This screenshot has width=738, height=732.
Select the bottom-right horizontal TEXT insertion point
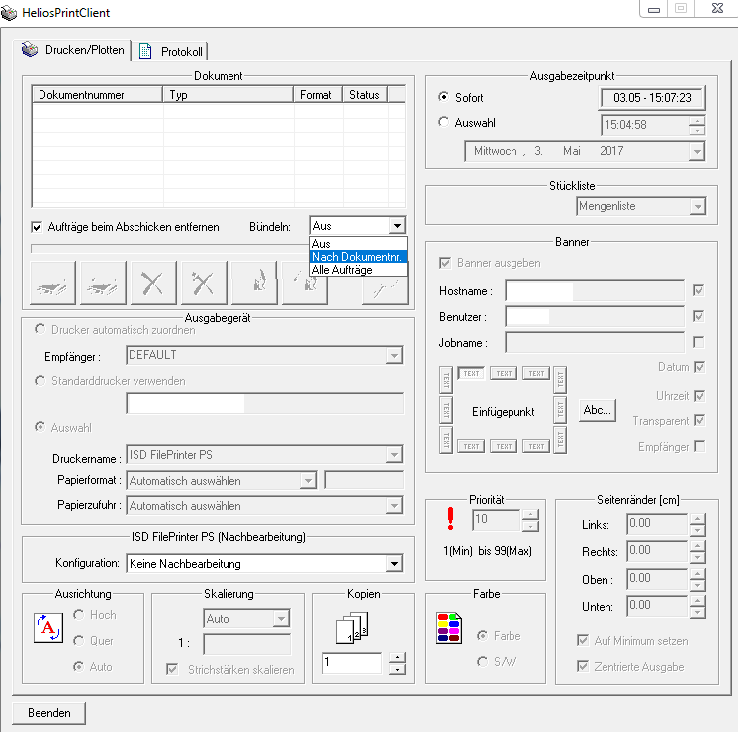[536, 446]
